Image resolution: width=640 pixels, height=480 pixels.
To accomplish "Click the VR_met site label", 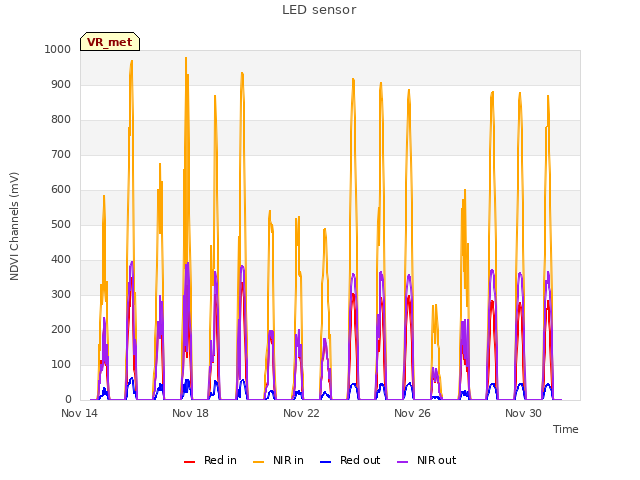I will coord(110,42).
